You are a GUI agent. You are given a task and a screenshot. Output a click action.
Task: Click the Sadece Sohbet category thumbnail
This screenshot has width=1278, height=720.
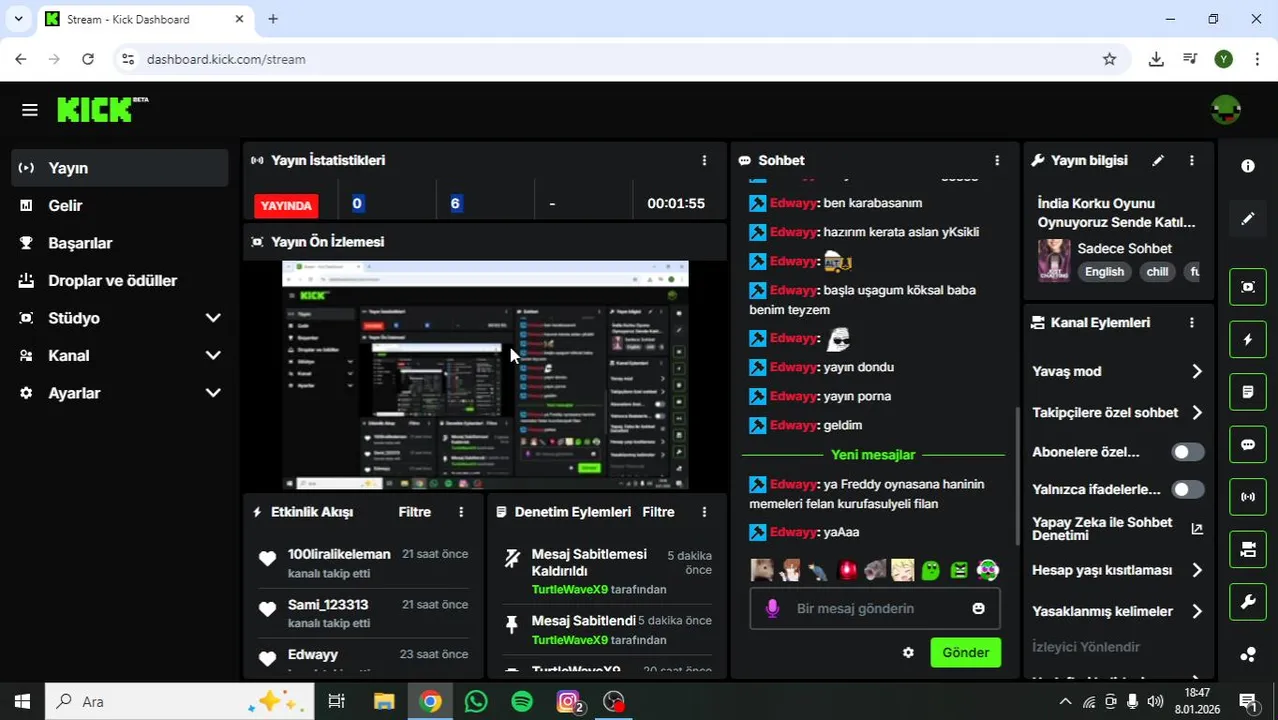point(1054,260)
